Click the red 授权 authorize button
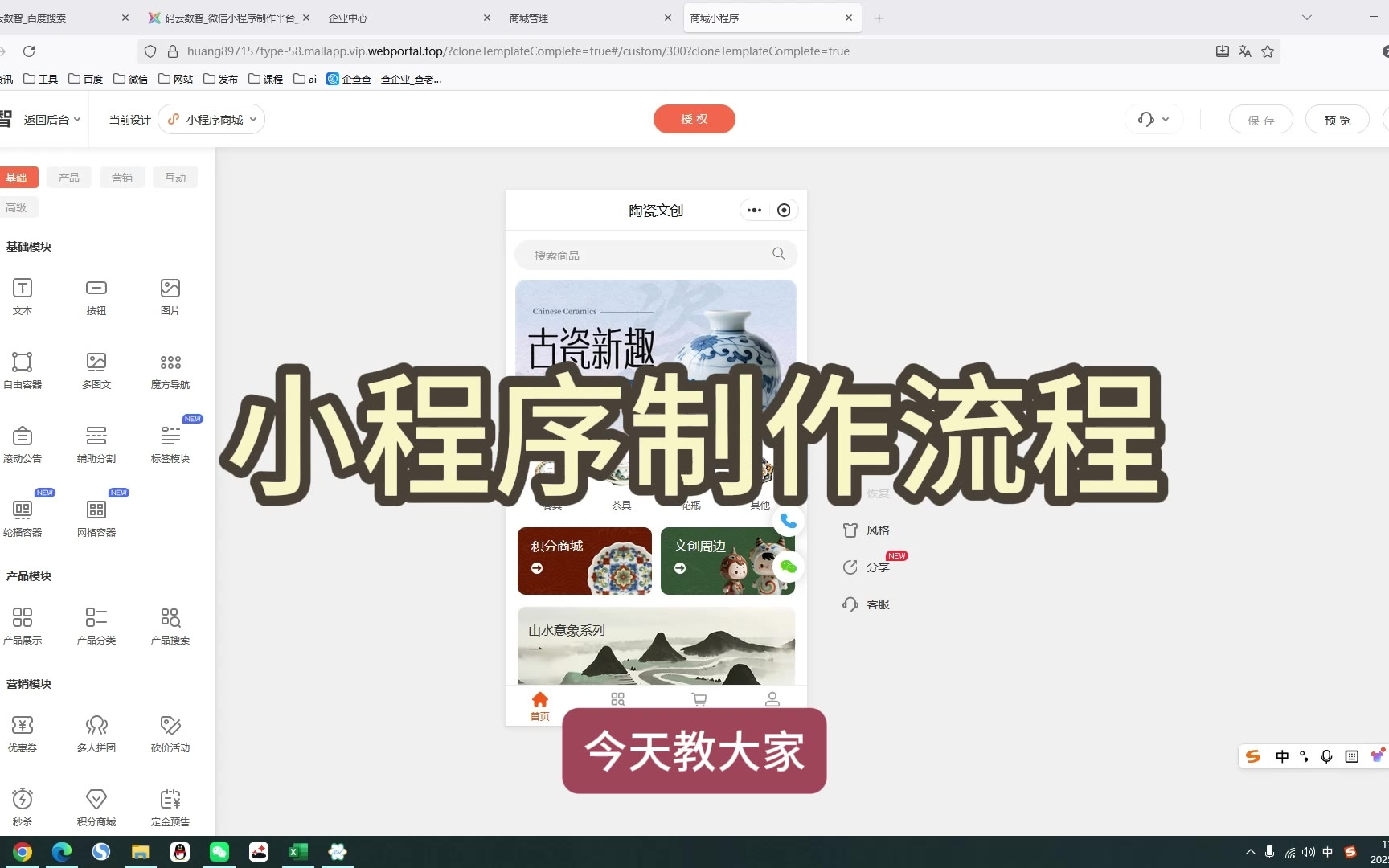The height and width of the screenshot is (868, 1389). point(694,119)
